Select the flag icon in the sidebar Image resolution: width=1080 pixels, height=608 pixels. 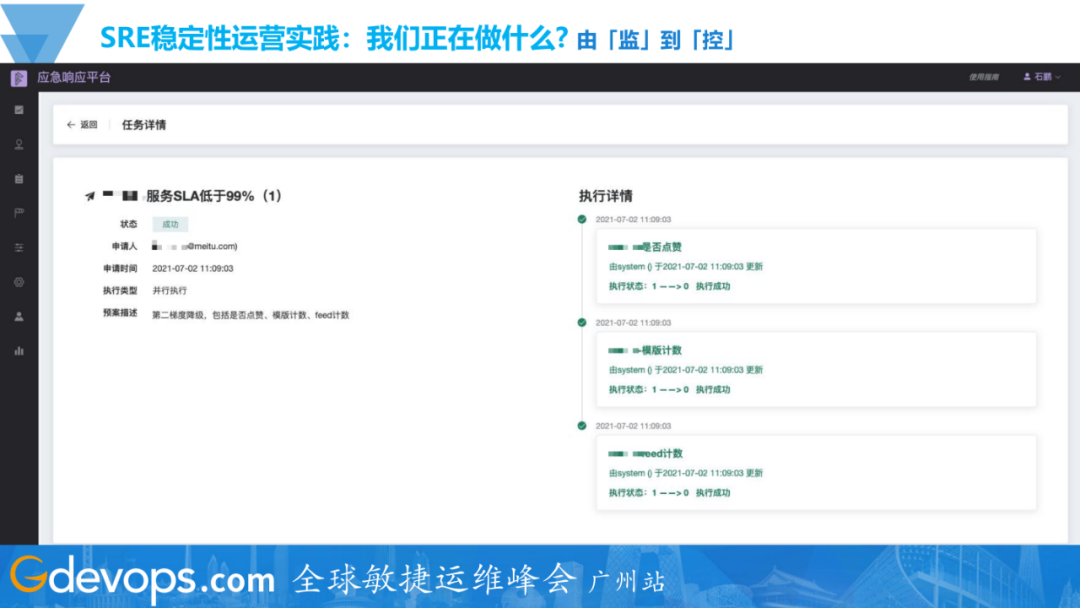(x=19, y=213)
